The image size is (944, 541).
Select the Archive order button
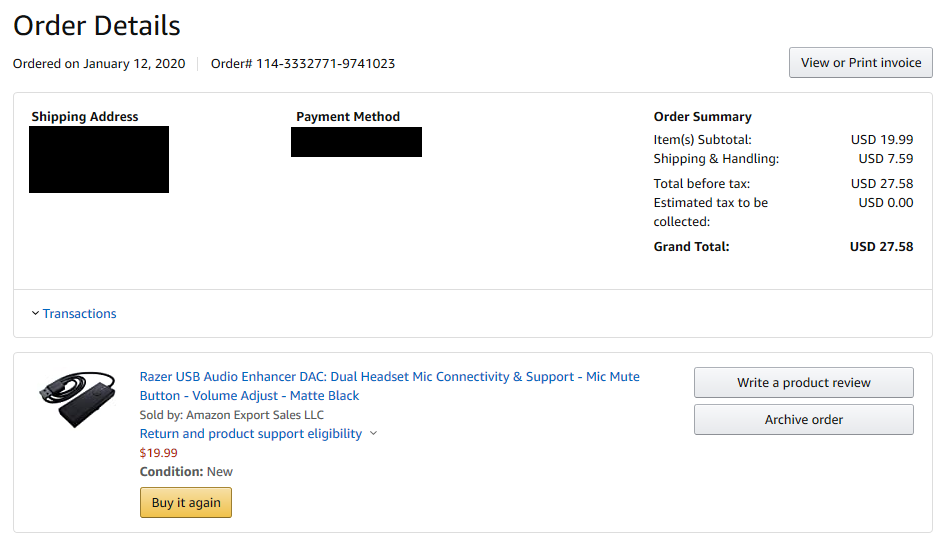[804, 419]
